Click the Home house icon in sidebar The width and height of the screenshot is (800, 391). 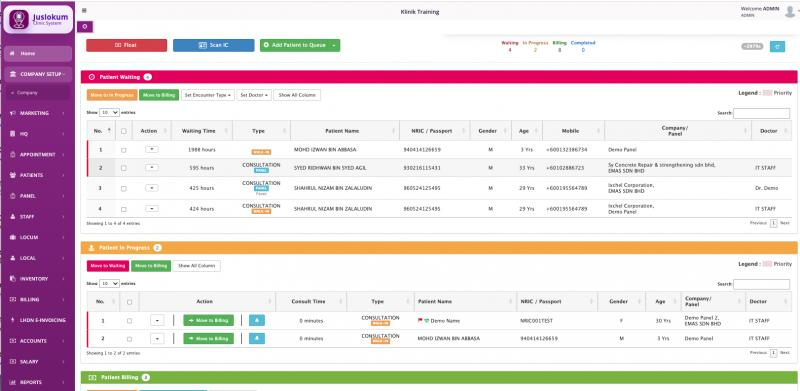tap(13, 54)
